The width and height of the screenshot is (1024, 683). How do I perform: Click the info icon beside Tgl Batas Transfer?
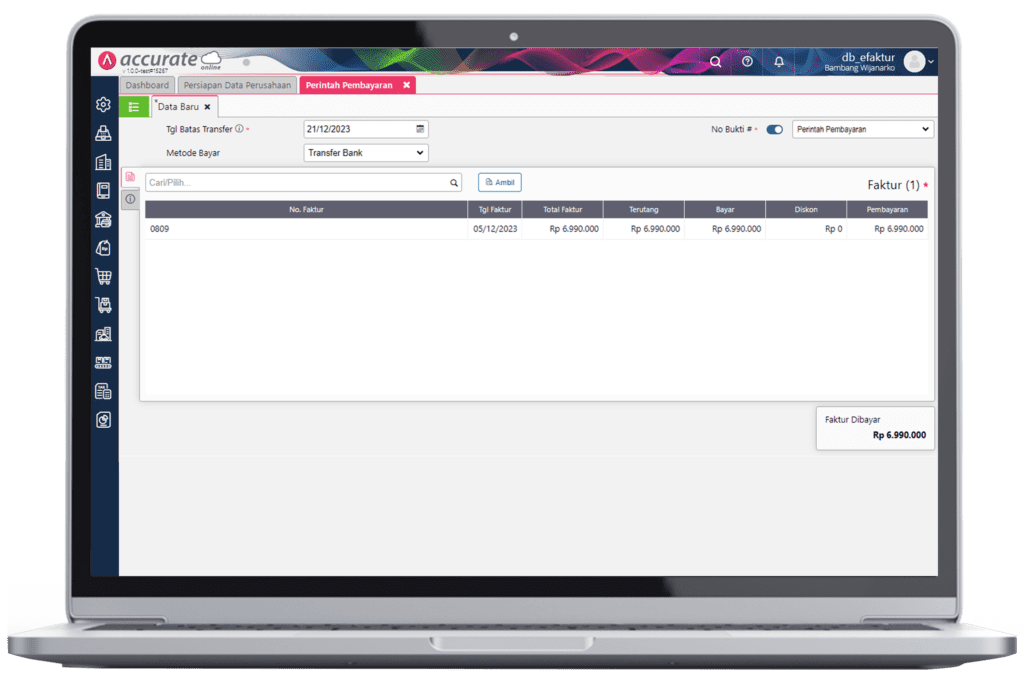pos(239,129)
